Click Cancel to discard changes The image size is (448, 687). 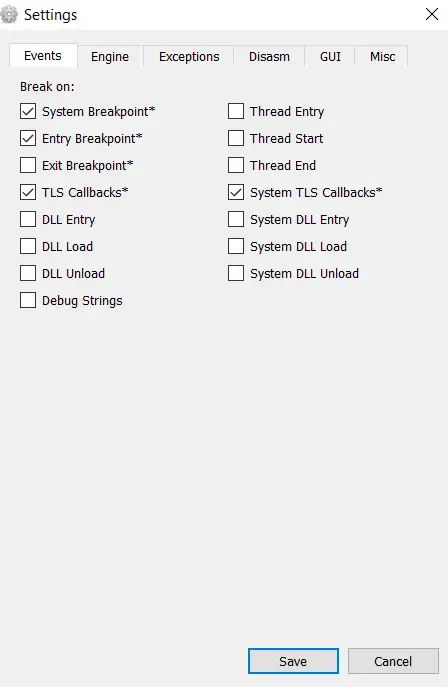(393, 661)
